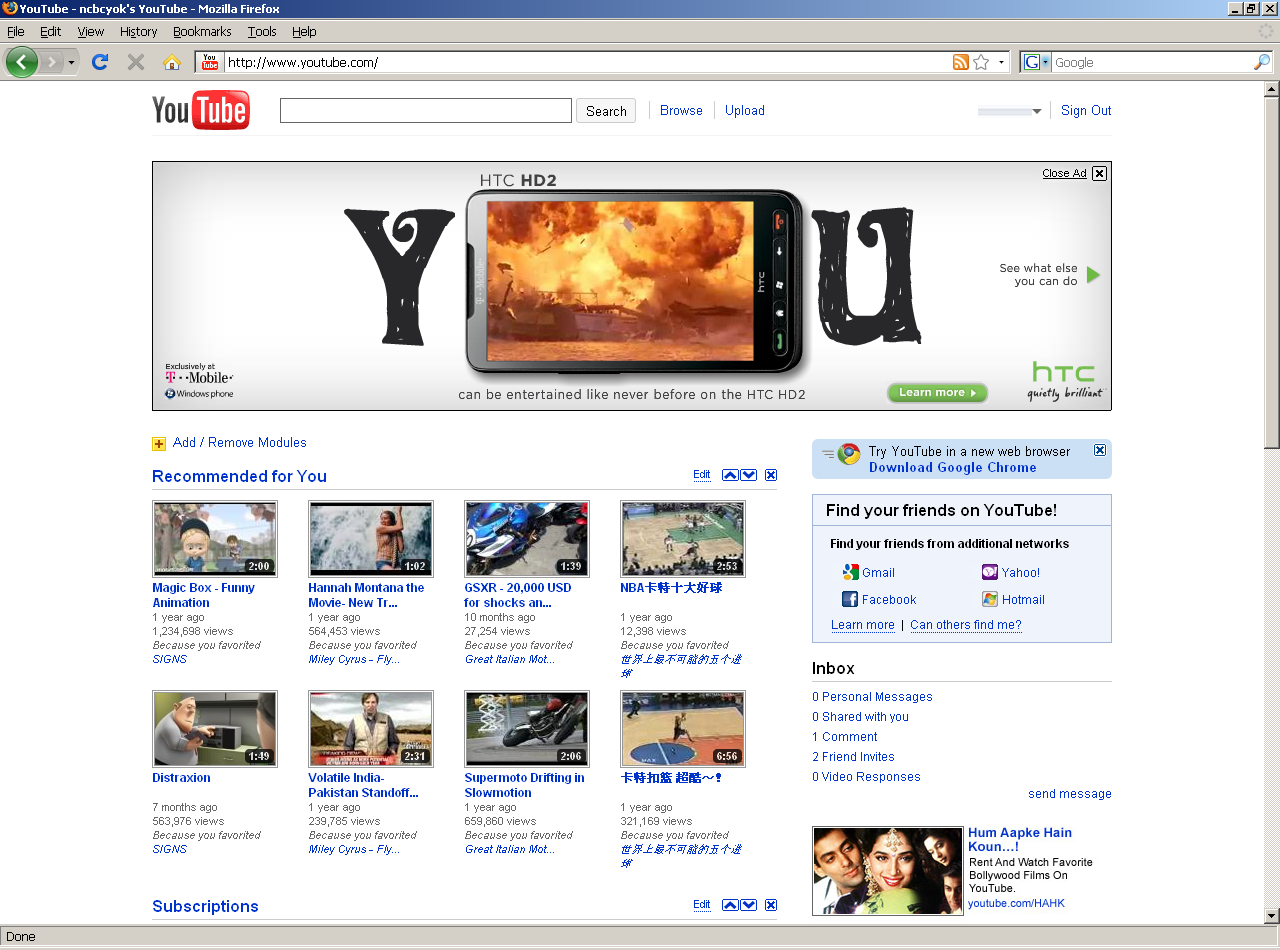Move the Recommended for You module up

730,475
